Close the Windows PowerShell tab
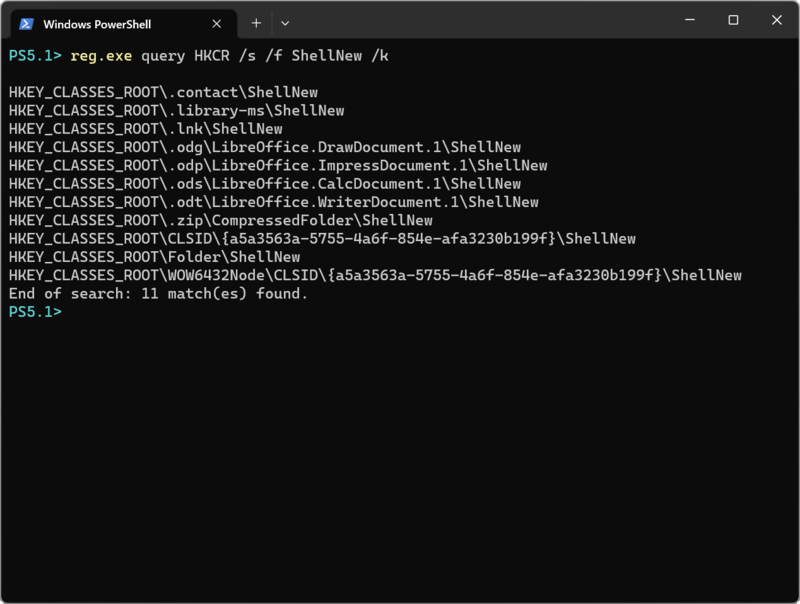 [217, 23]
